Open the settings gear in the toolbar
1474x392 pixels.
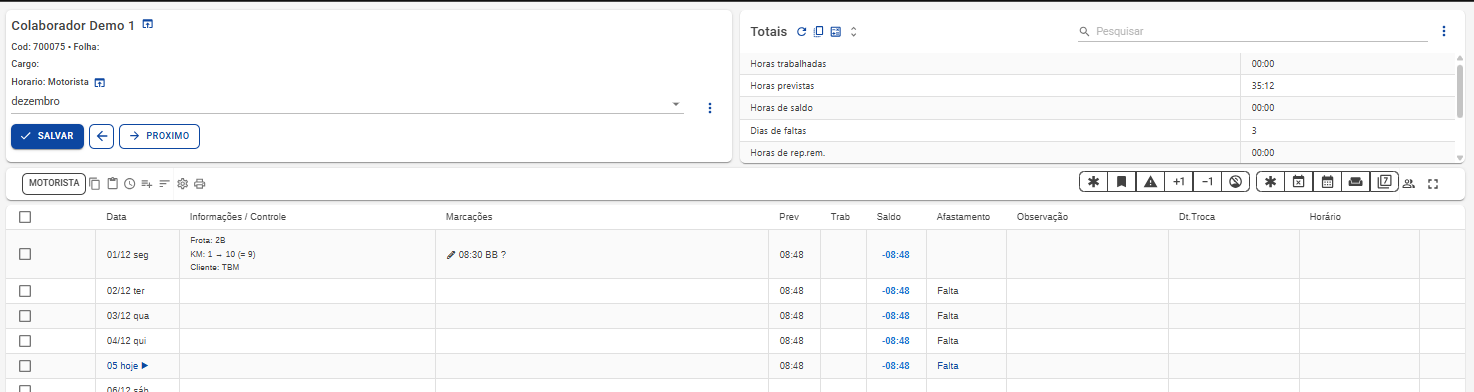click(x=182, y=184)
